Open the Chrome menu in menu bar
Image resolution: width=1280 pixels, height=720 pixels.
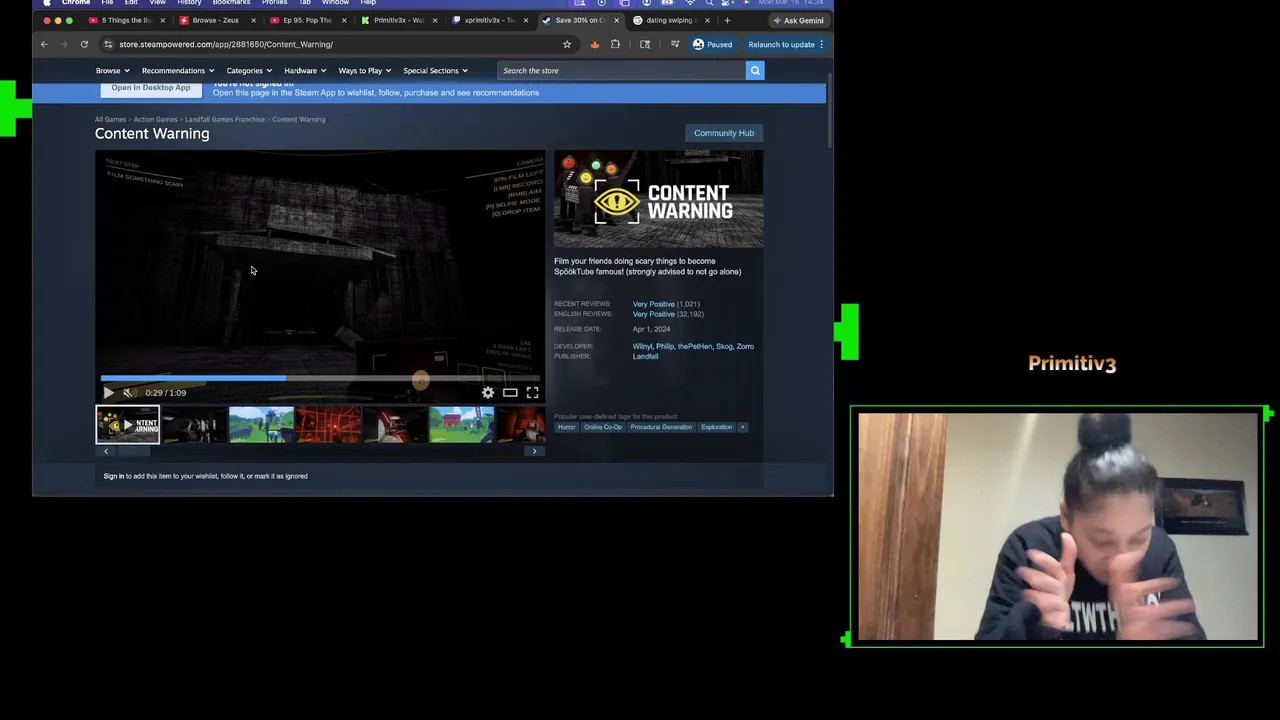click(x=76, y=3)
